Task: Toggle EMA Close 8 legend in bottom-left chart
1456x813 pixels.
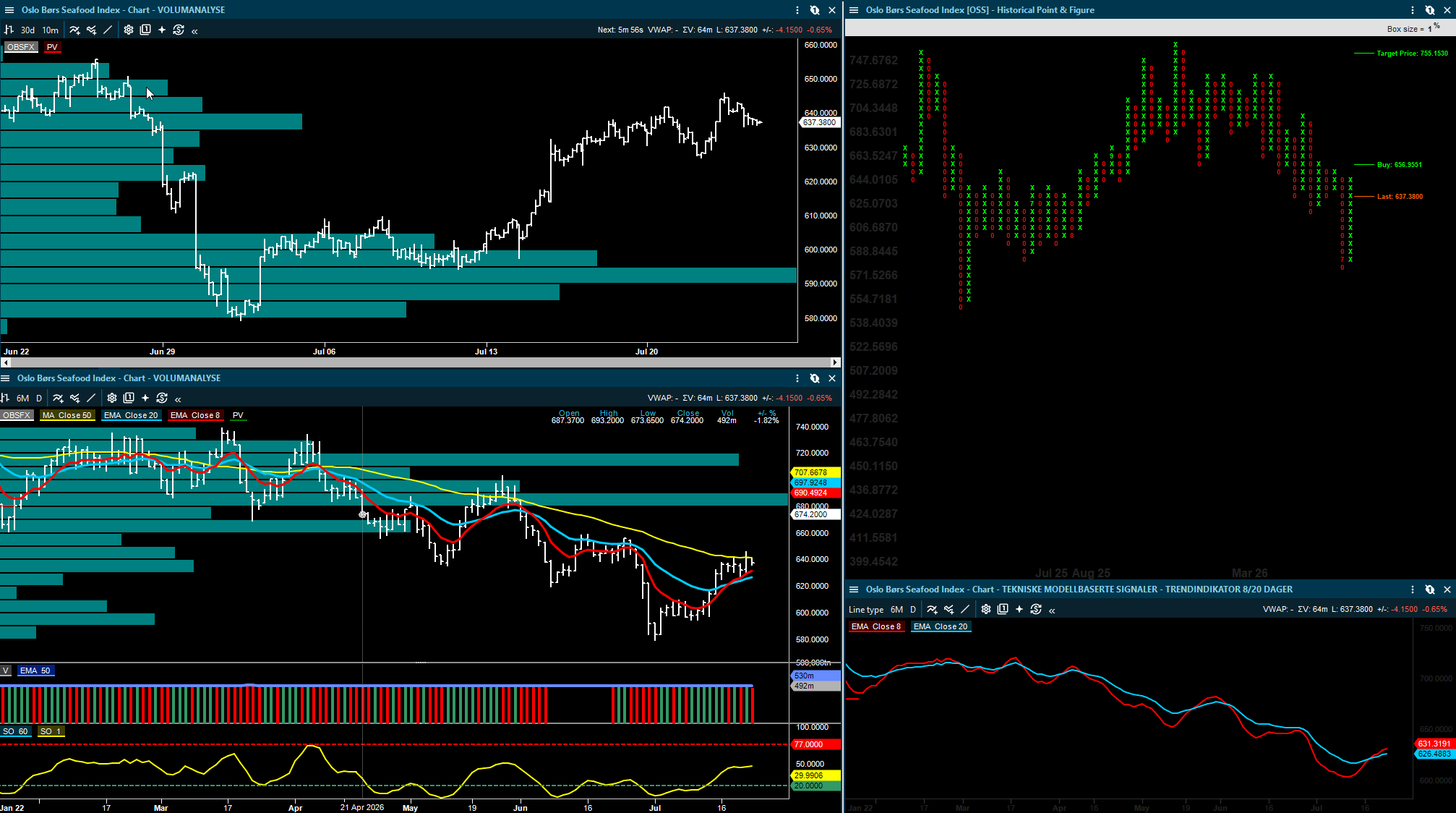Action: click(x=195, y=415)
